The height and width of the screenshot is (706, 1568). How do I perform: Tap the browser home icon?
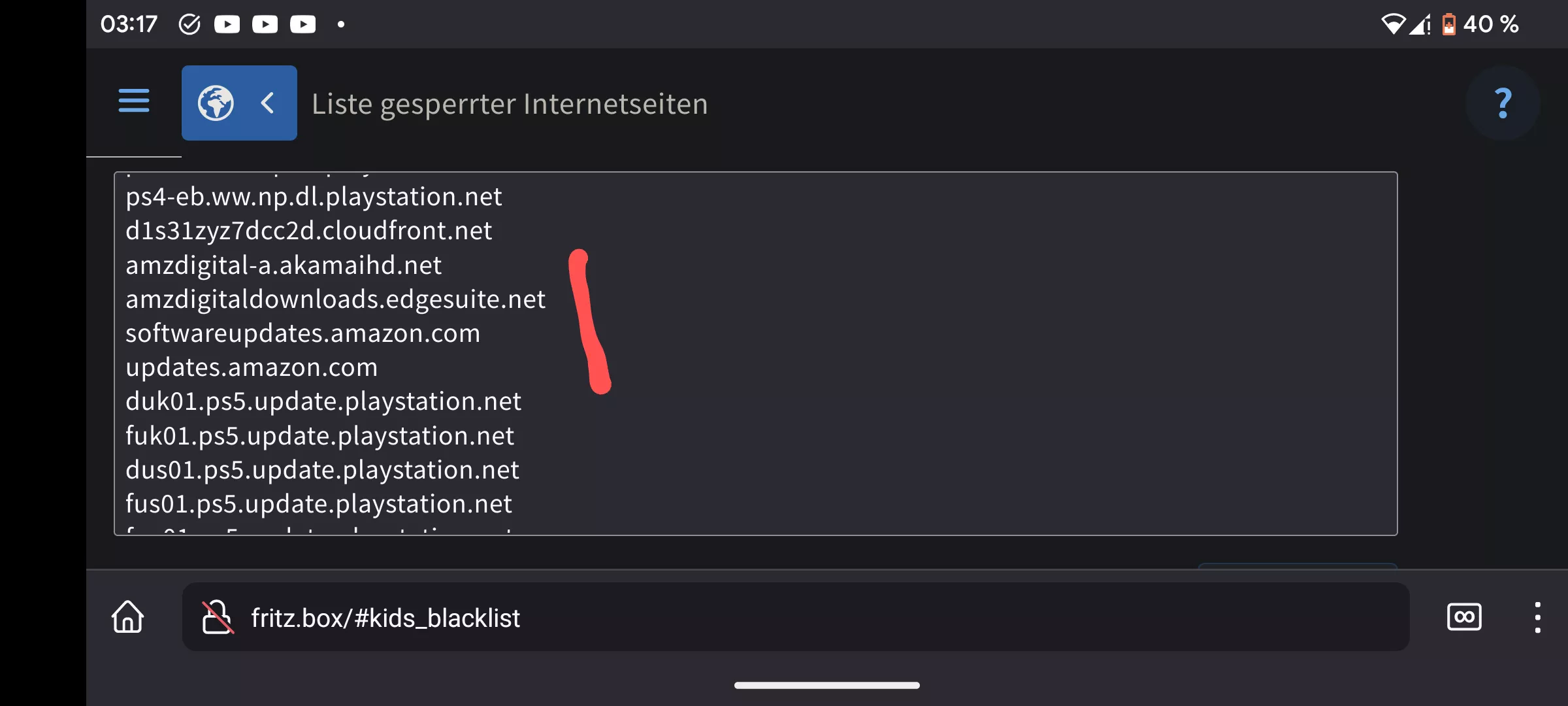(x=127, y=617)
